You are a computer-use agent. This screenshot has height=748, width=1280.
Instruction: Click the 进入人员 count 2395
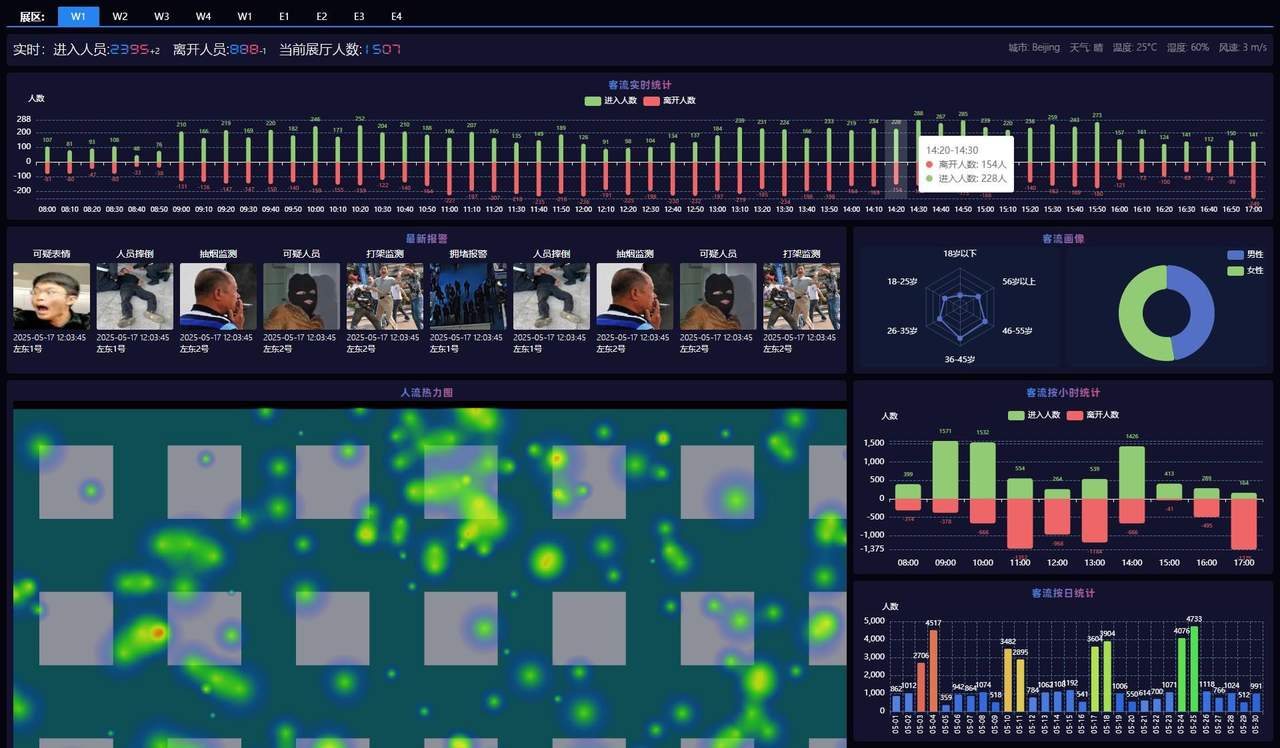[x=128, y=49]
